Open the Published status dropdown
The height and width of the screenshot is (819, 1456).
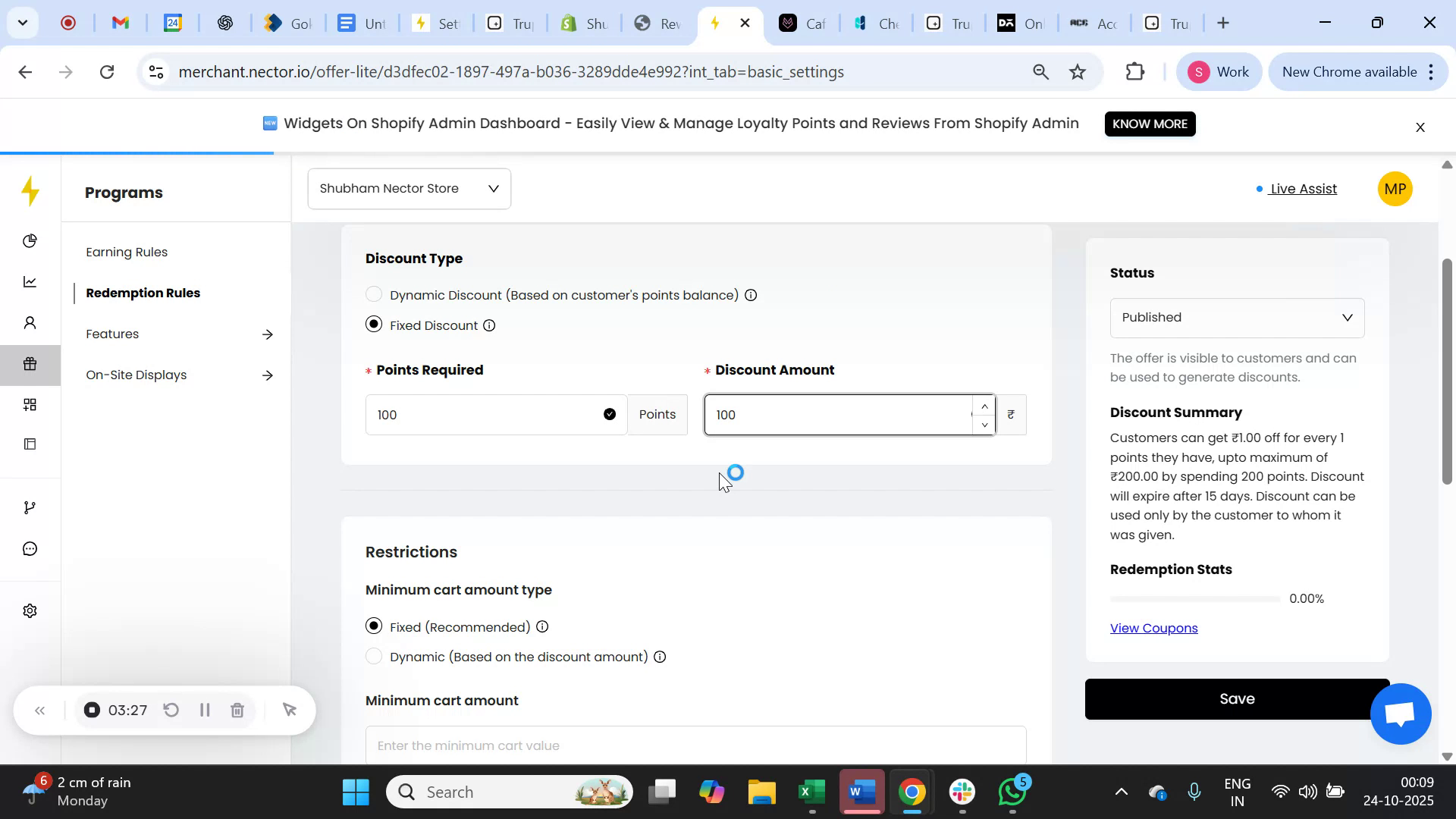pos(1236,317)
